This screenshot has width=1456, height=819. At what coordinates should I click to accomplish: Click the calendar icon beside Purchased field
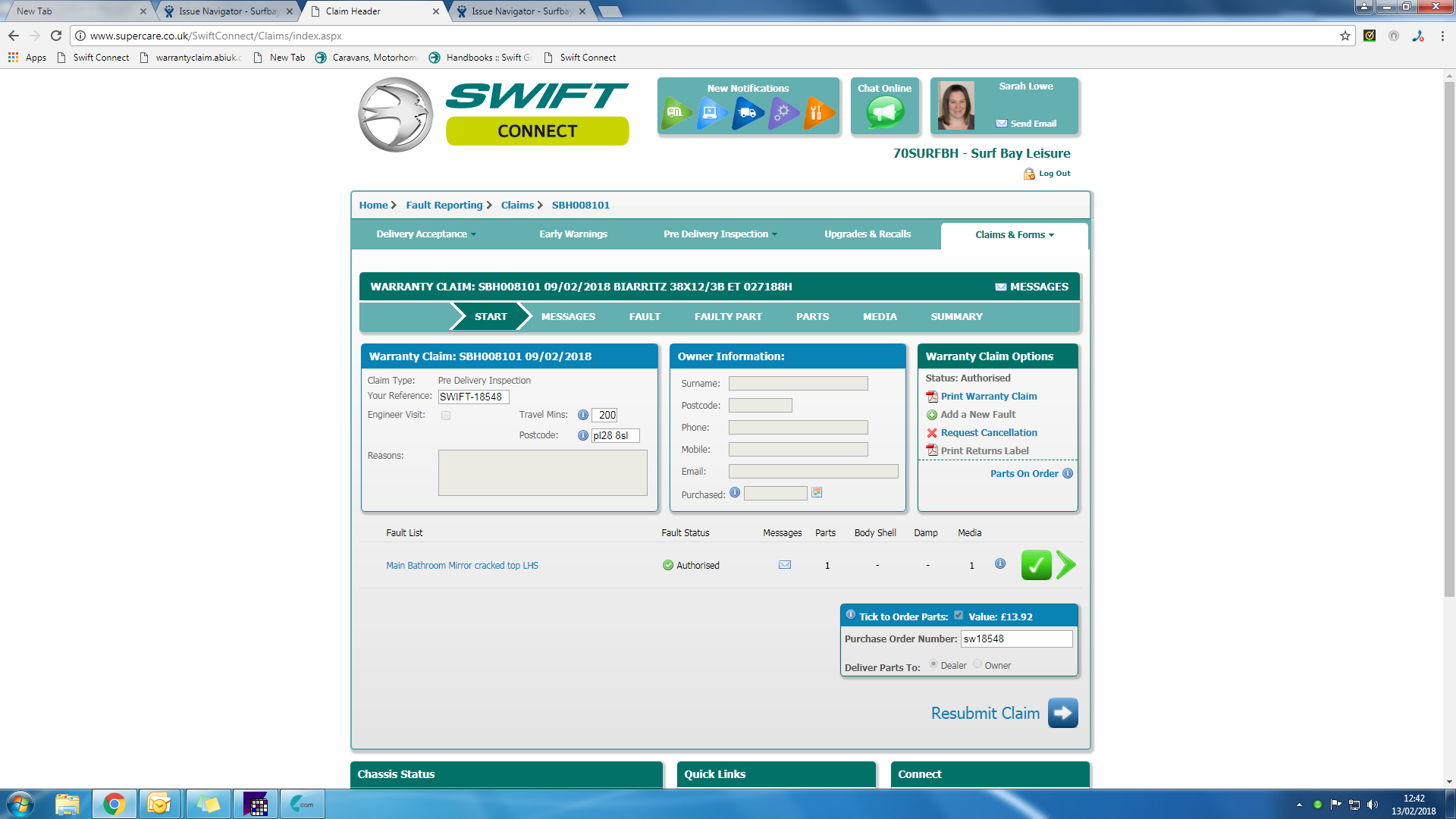click(817, 493)
